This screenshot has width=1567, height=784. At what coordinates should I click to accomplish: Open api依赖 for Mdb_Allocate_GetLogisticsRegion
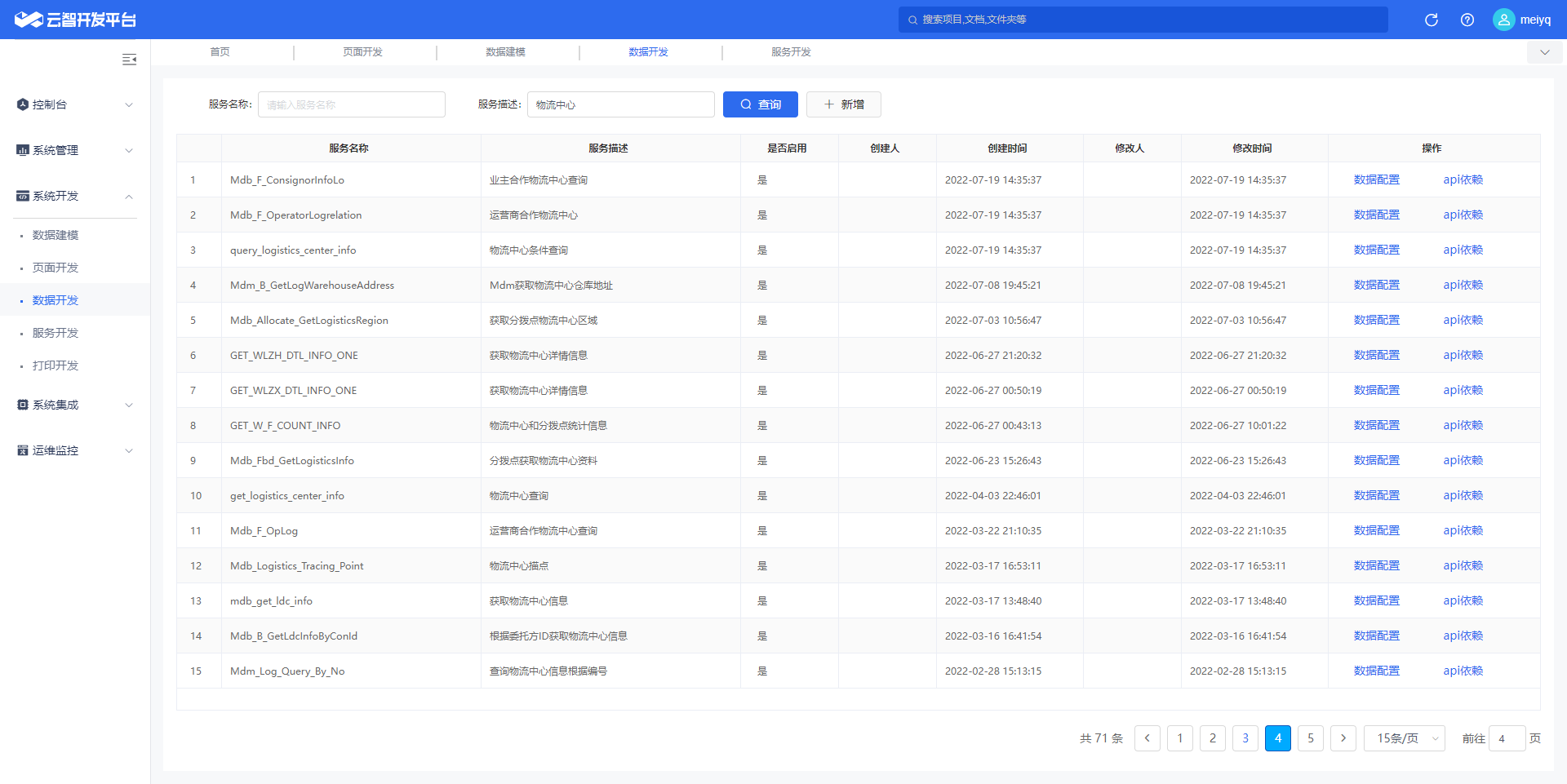[1463, 320]
